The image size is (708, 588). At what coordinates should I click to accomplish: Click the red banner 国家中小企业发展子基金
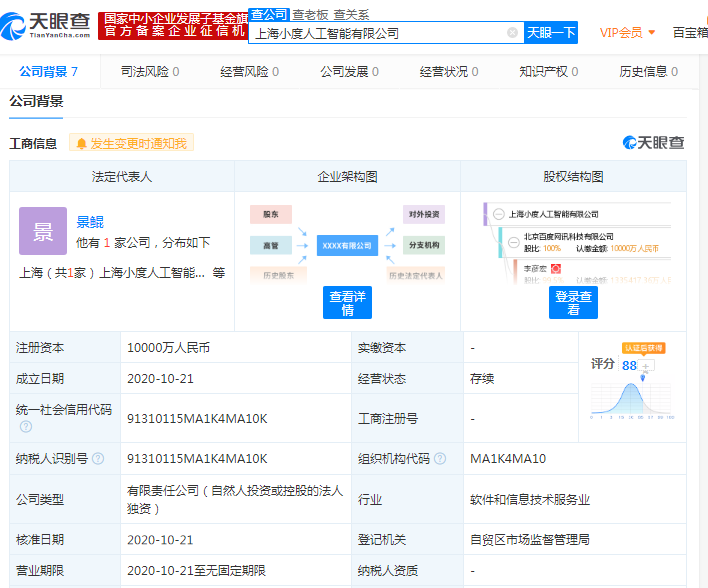pos(173,25)
